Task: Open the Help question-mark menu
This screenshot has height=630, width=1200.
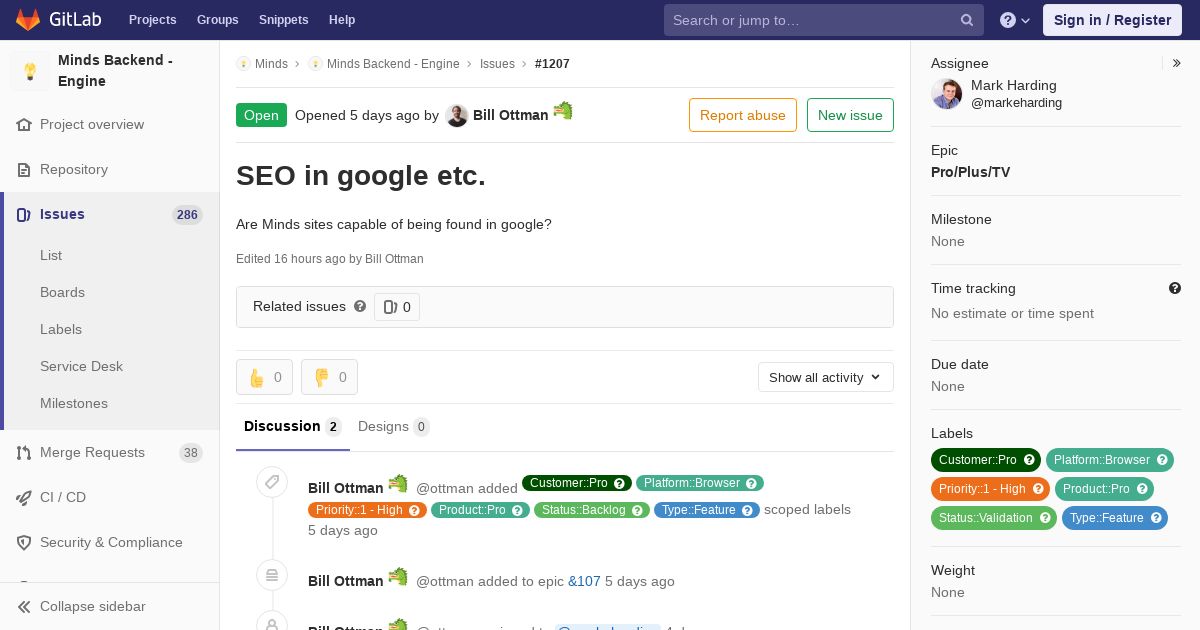Action: point(1015,20)
